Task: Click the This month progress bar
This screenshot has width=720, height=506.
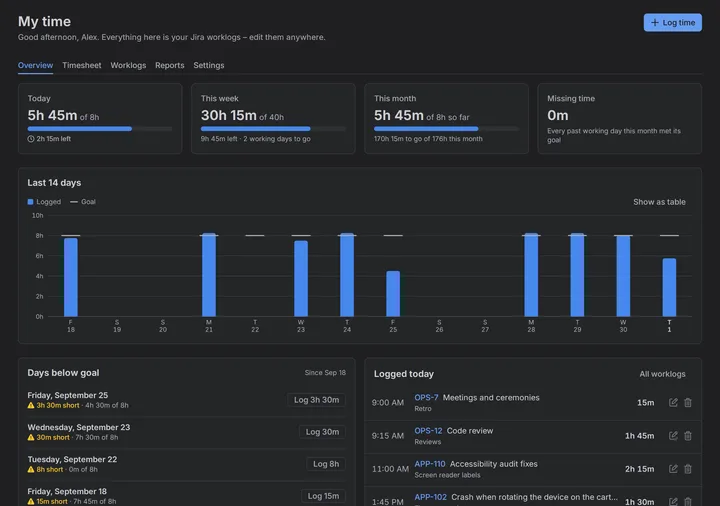Action: coord(446,129)
